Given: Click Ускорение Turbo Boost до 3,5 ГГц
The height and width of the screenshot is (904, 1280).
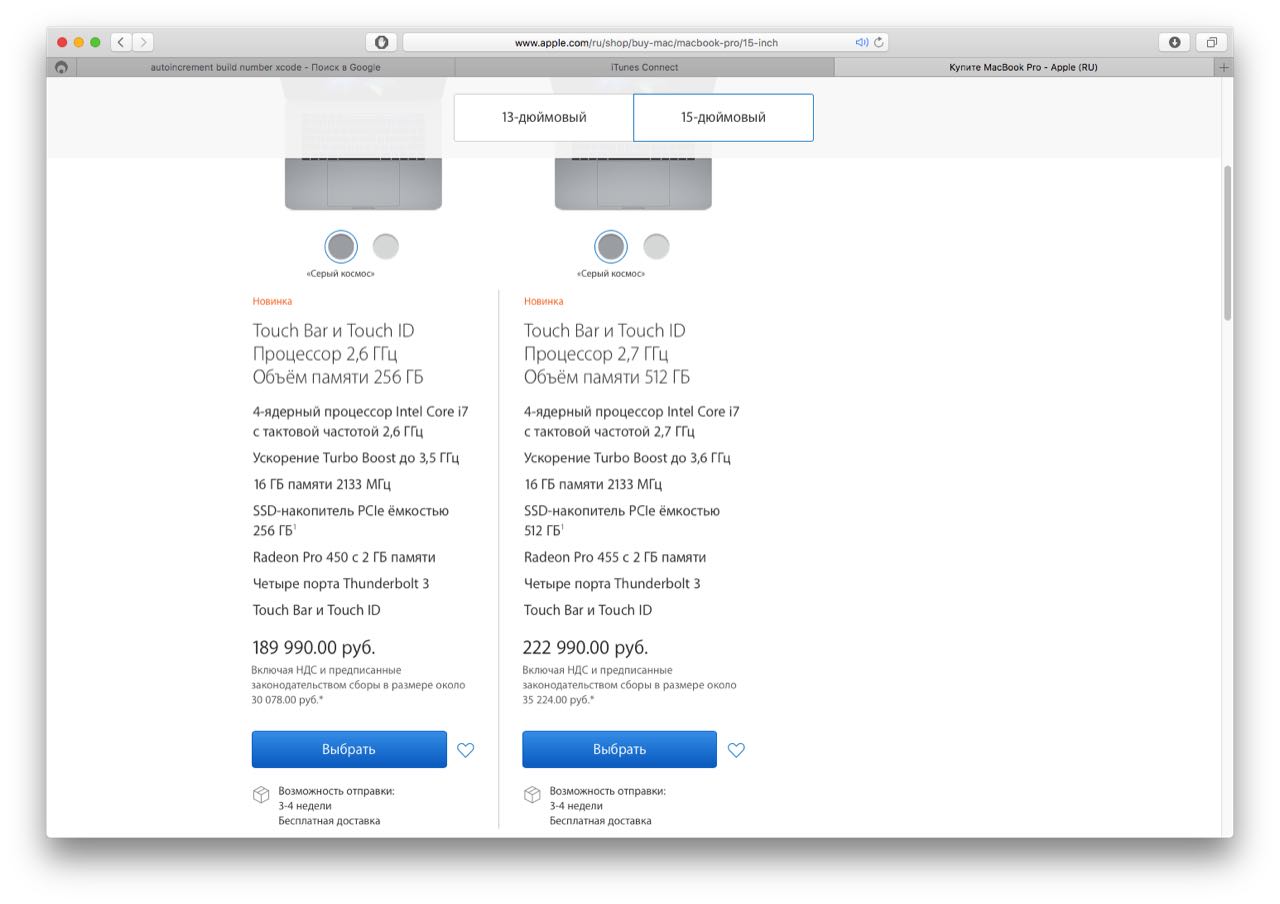Looking at the screenshot, I should click(356, 458).
